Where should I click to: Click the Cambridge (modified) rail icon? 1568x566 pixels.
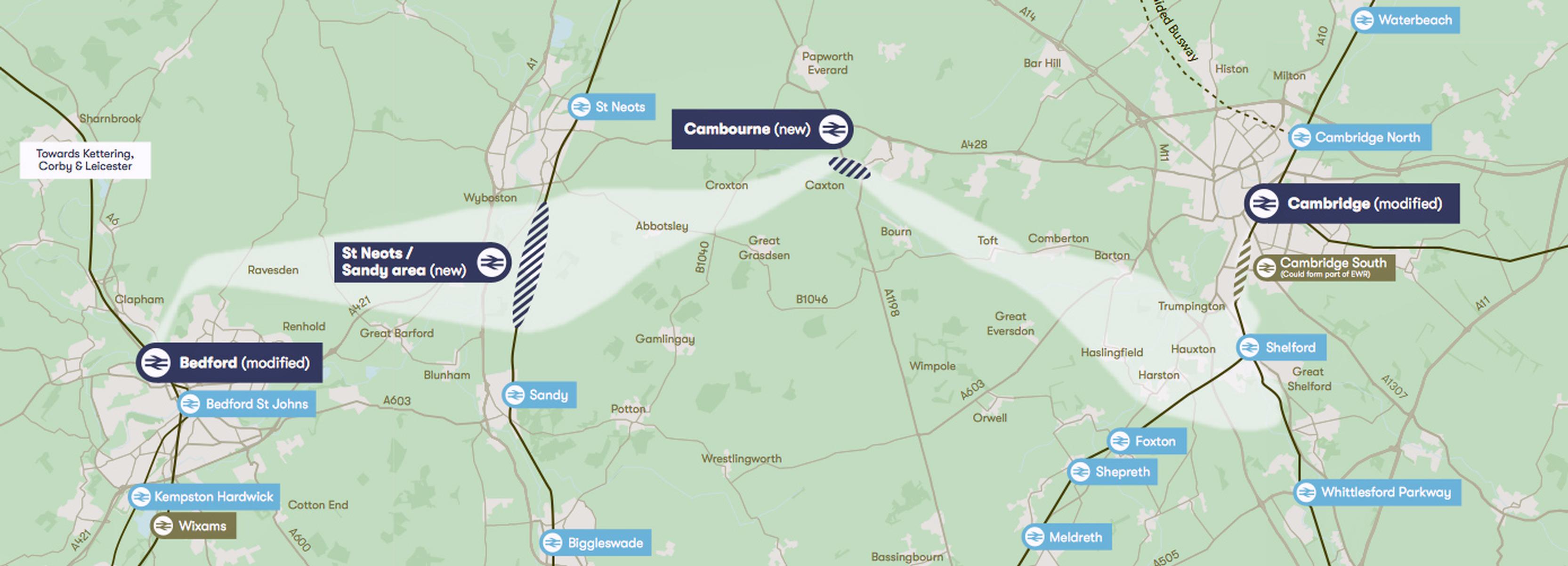1264,204
